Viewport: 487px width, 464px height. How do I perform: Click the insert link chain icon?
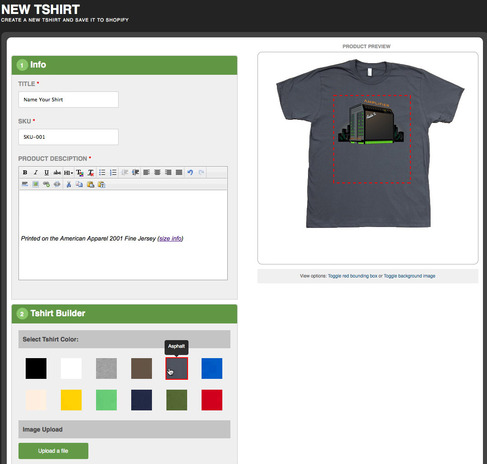pyautogui.click(x=46, y=184)
